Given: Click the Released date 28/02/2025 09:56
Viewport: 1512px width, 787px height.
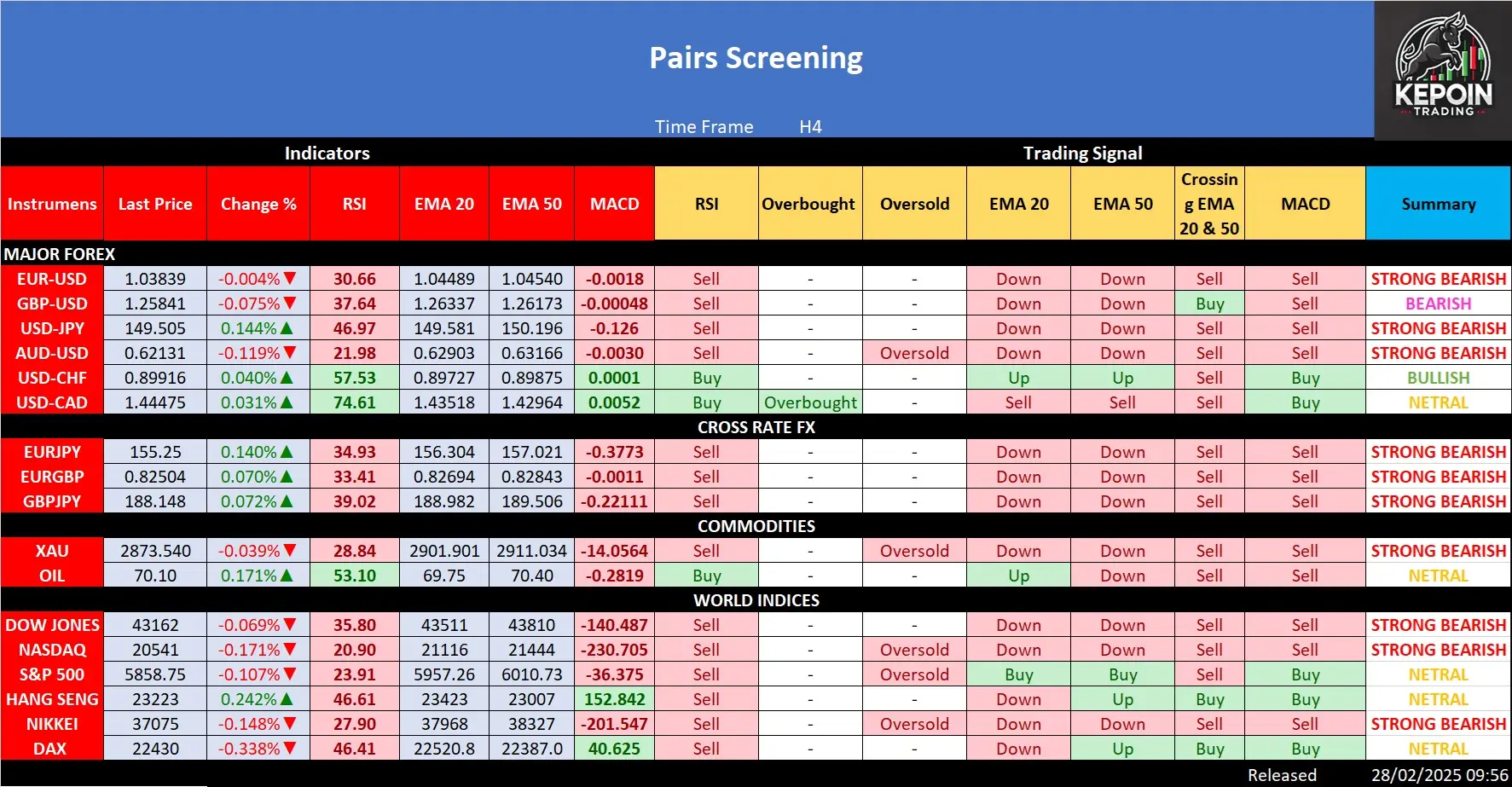Looking at the screenshot, I should pyautogui.click(x=1440, y=775).
